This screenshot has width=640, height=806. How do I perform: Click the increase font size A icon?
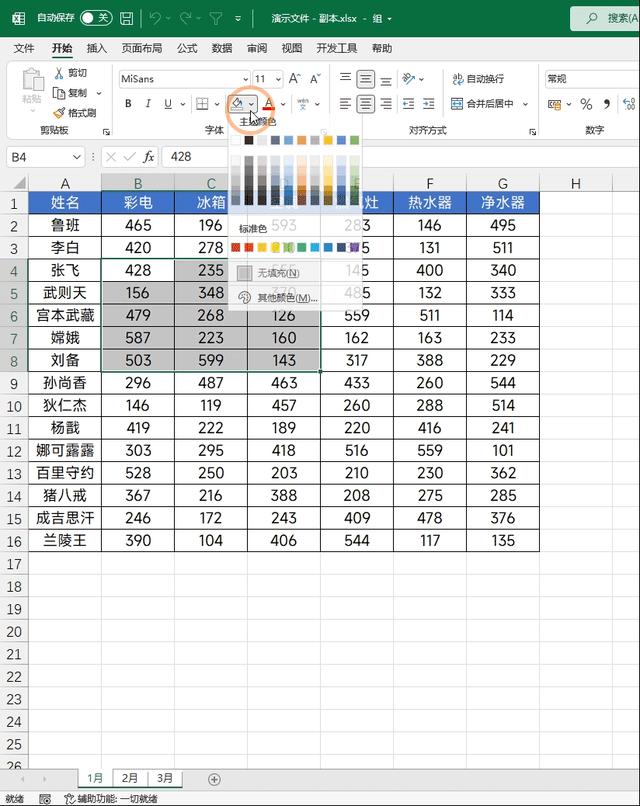[x=295, y=79]
